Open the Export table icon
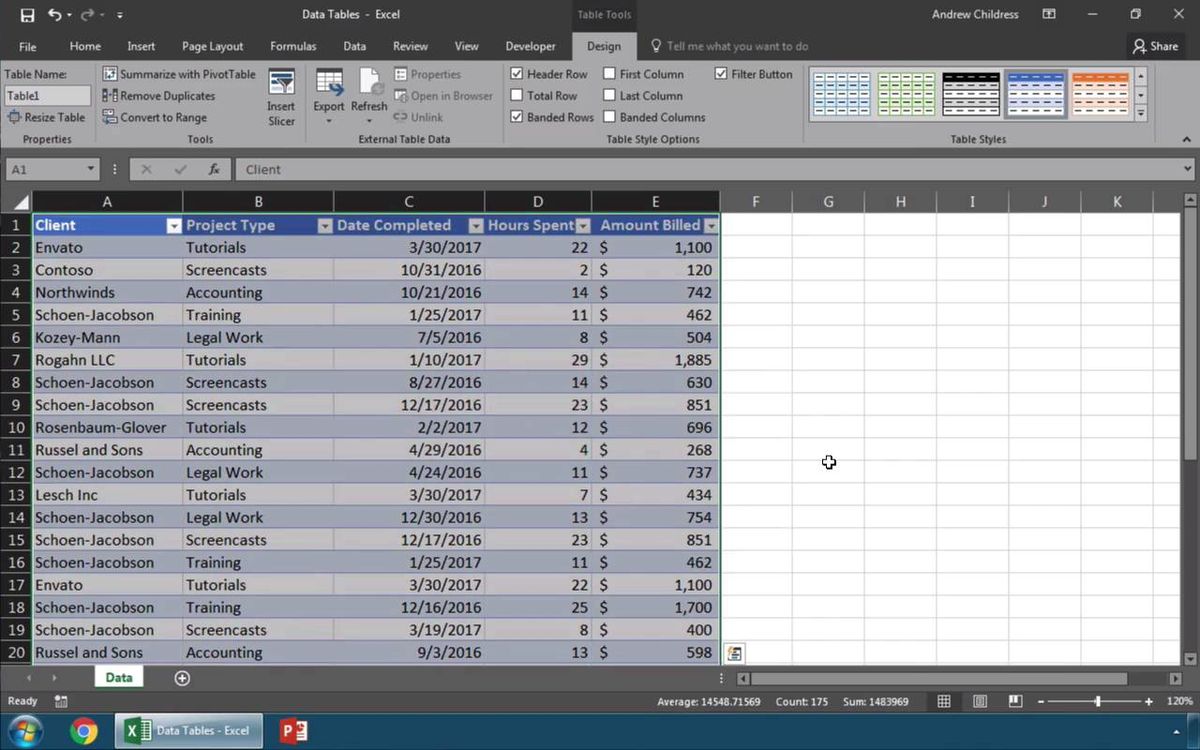Viewport: 1200px width, 750px height. pyautogui.click(x=329, y=83)
